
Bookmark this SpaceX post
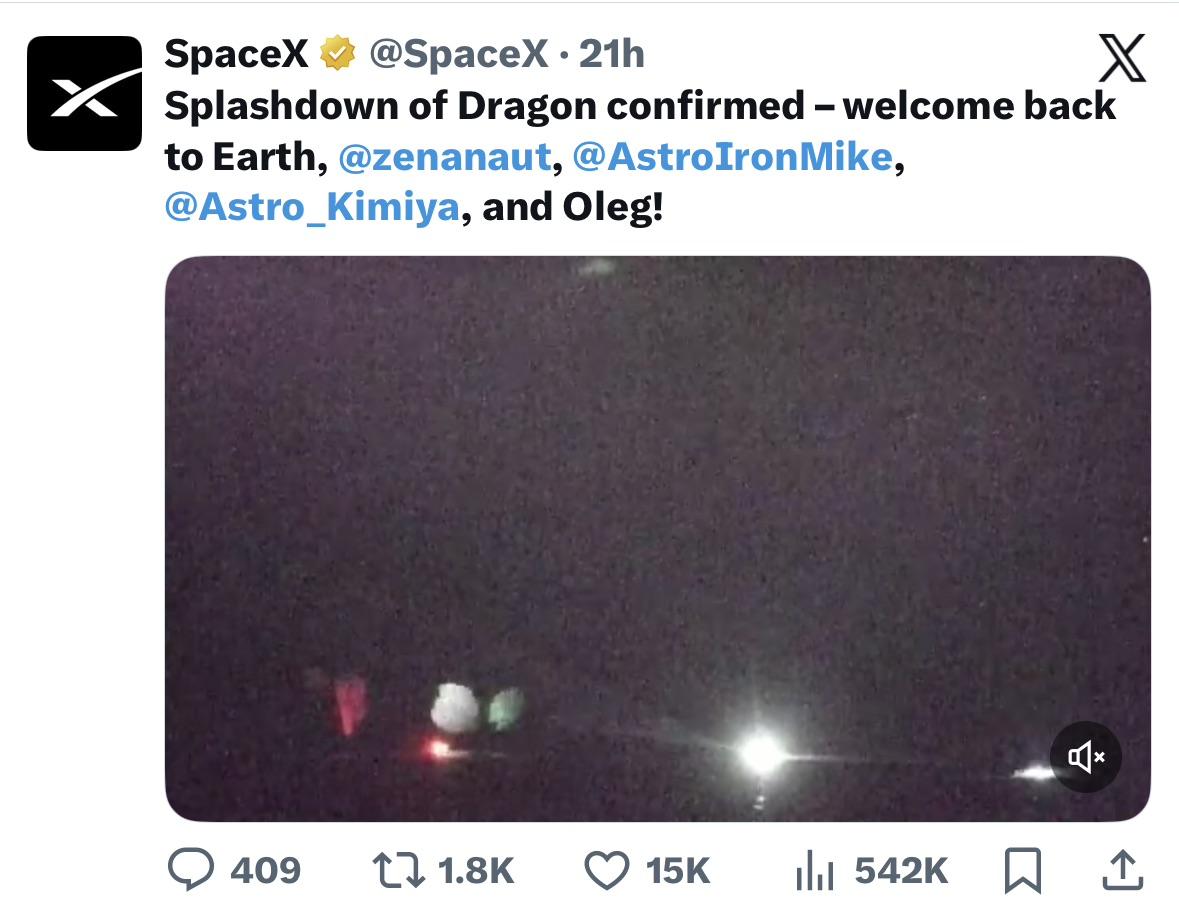pos(1022,870)
